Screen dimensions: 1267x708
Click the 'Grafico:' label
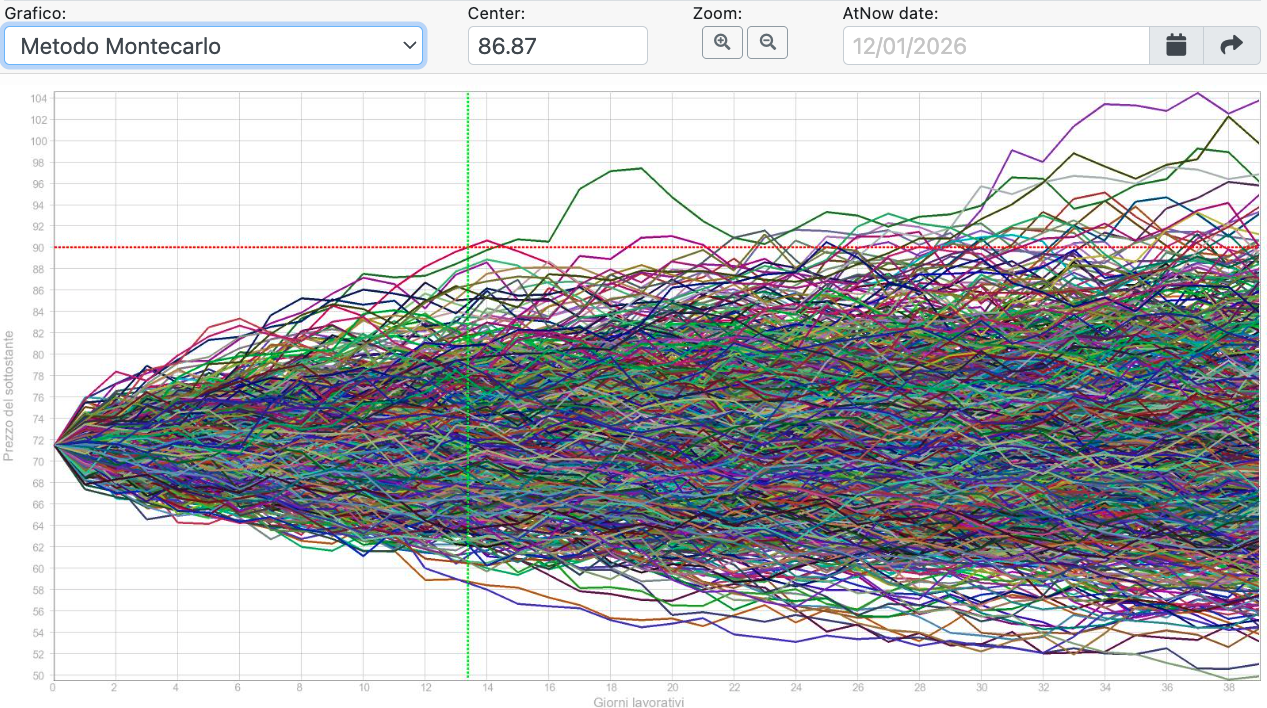[x=37, y=14]
